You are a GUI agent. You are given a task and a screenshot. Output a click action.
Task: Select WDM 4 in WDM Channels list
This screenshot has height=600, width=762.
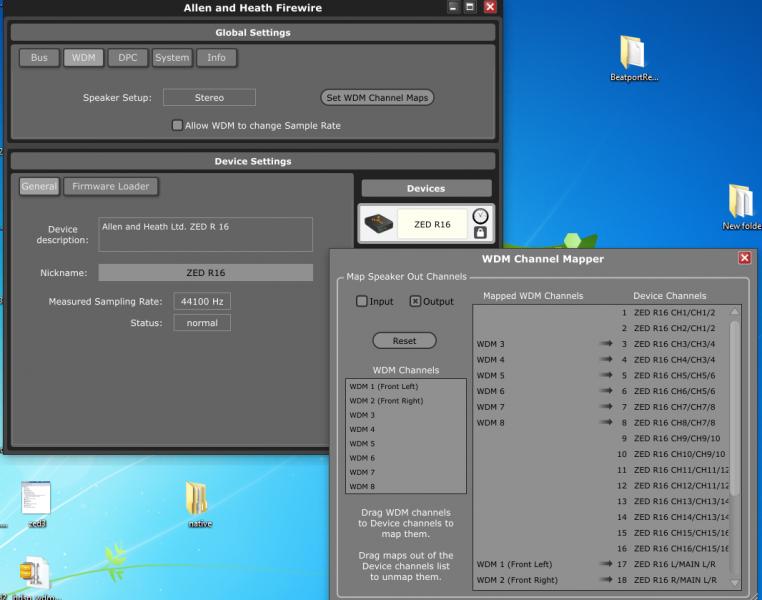[x=406, y=429]
